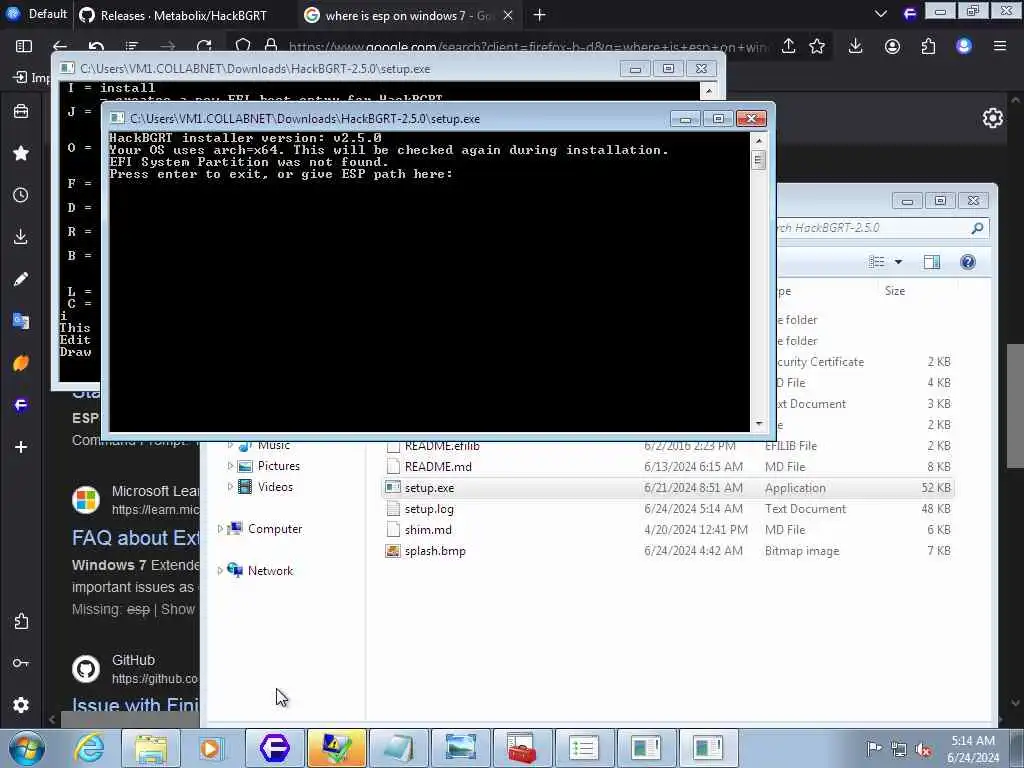The height and width of the screenshot is (768, 1024).
Task: Expand the Videos library tree node
Action: pos(230,487)
